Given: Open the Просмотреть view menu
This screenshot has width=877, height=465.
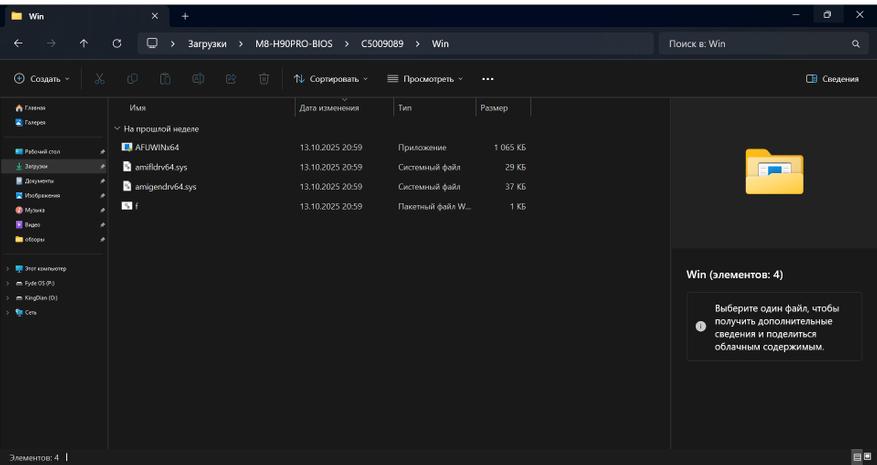Looking at the screenshot, I should [425, 79].
